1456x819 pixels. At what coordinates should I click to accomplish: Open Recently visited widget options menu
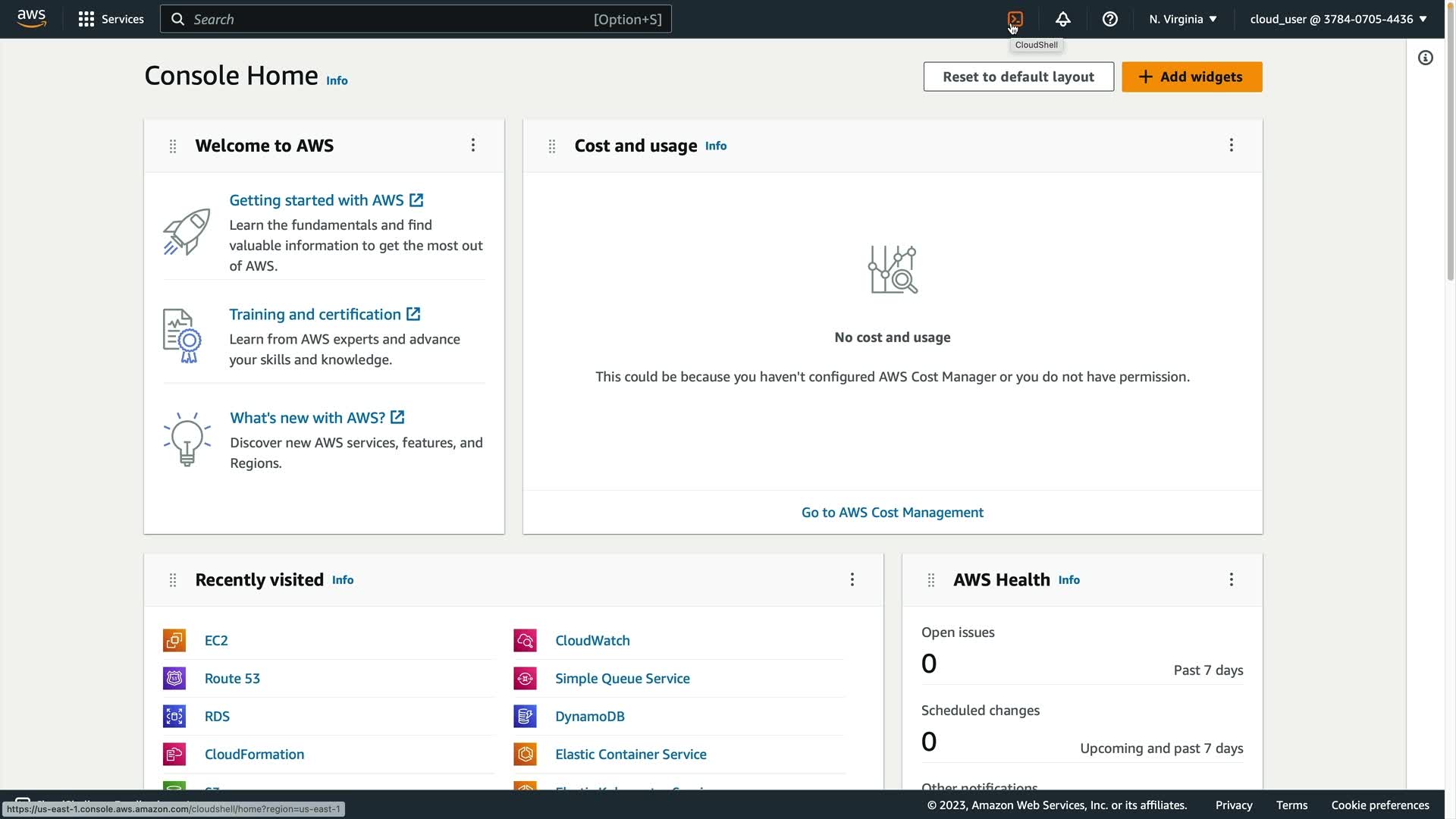(852, 580)
